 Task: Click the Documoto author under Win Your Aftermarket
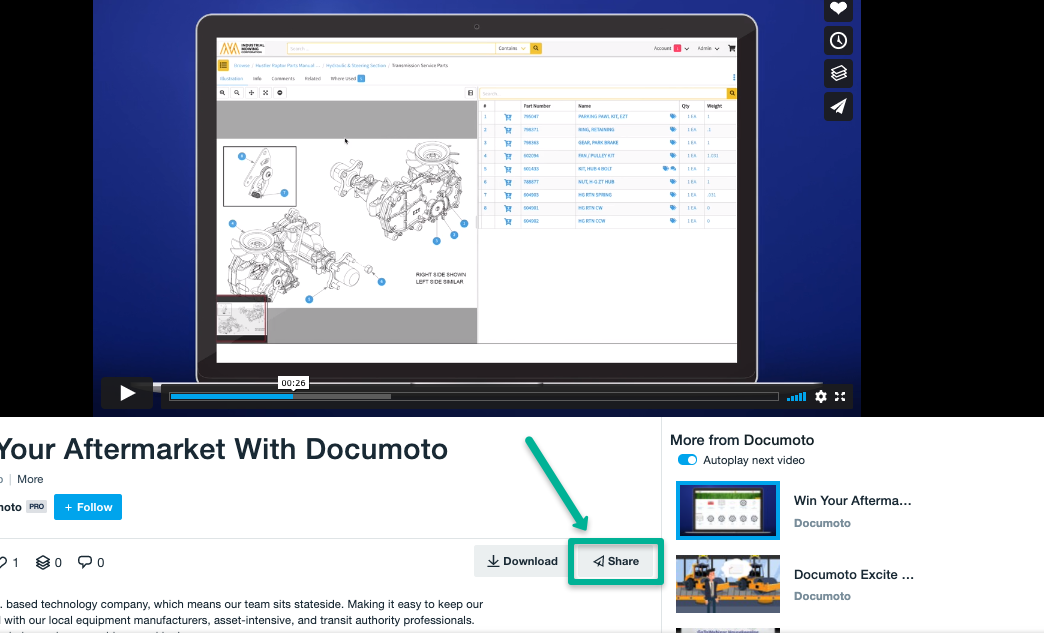click(x=822, y=523)
